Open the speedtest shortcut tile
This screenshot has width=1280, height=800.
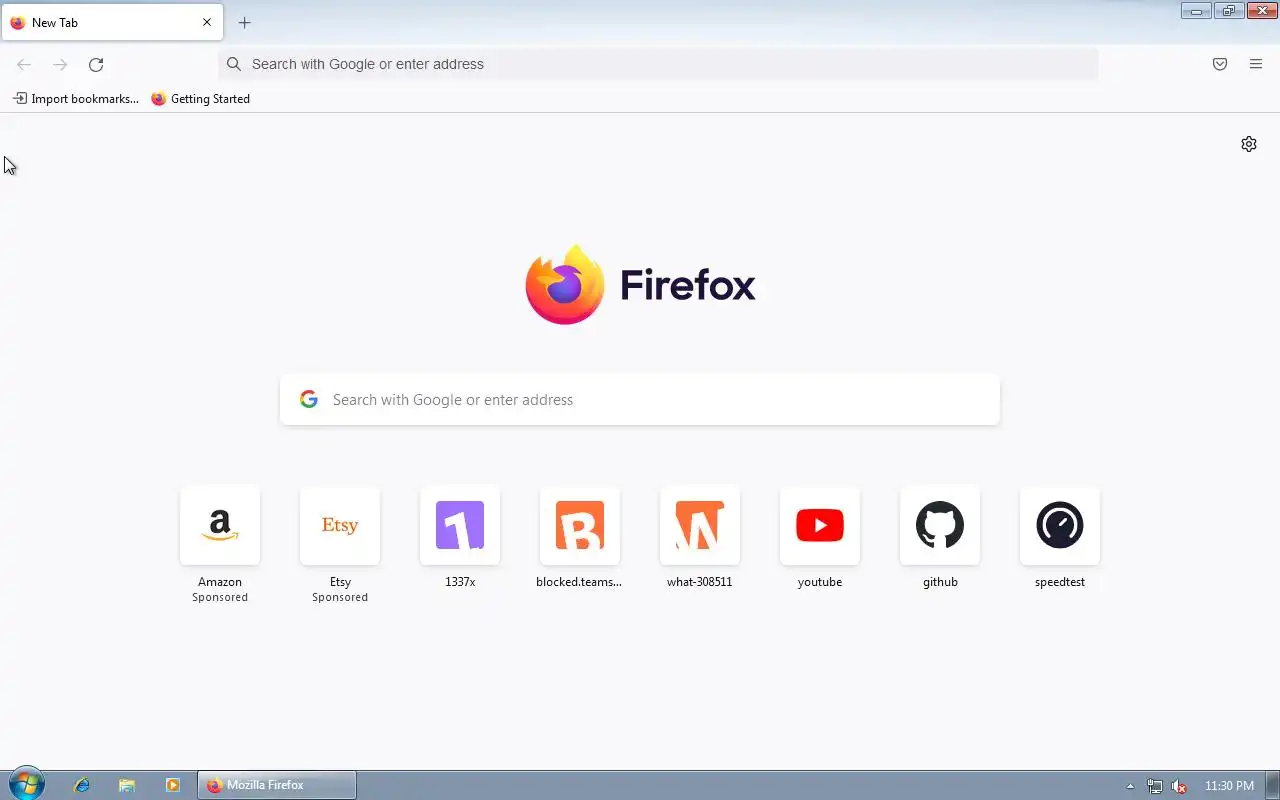1060,537
